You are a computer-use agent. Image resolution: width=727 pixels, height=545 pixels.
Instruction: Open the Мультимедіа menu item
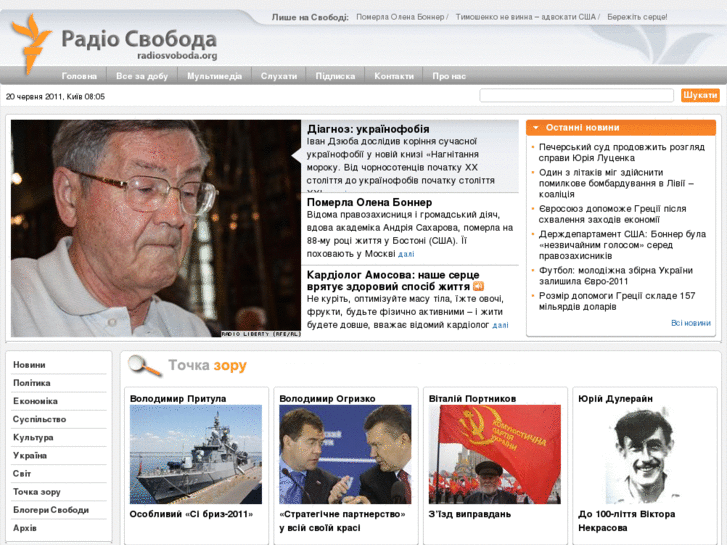(x=215, y=76)
